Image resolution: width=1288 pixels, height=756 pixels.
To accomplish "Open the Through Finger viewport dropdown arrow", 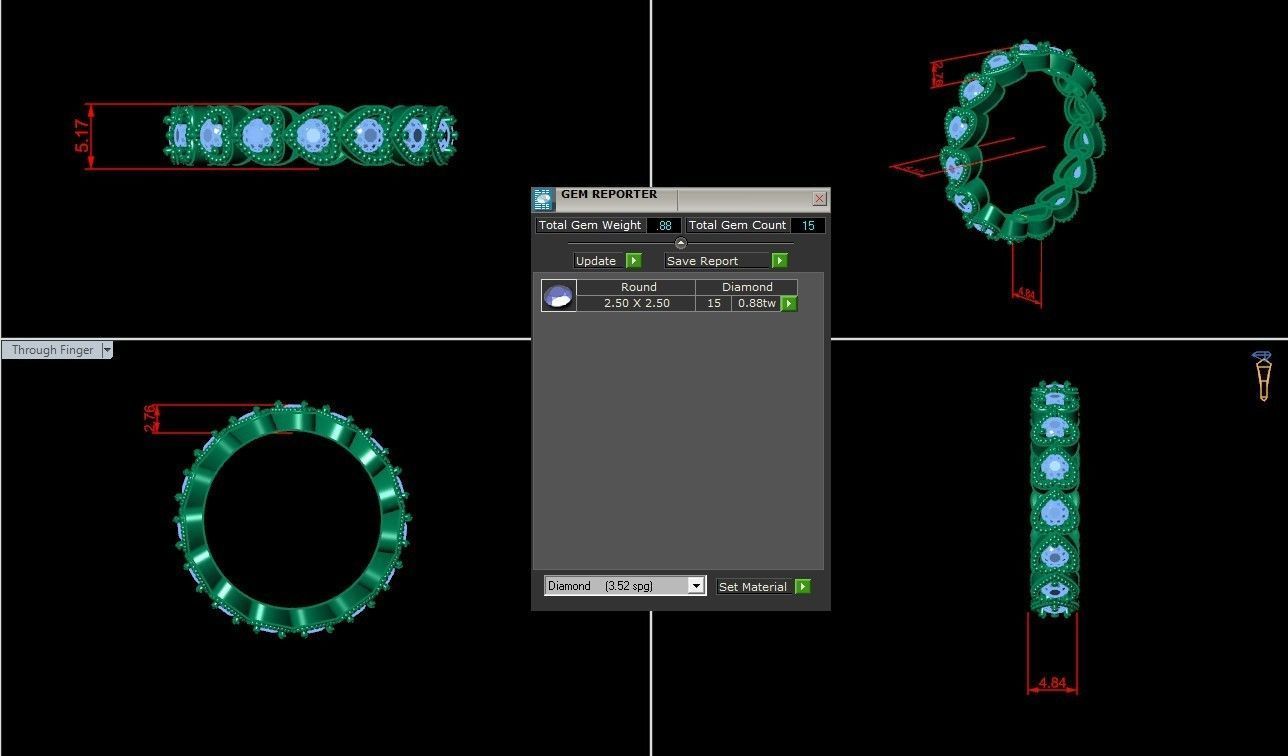I will pyautogui.click(x=107, y=350).
